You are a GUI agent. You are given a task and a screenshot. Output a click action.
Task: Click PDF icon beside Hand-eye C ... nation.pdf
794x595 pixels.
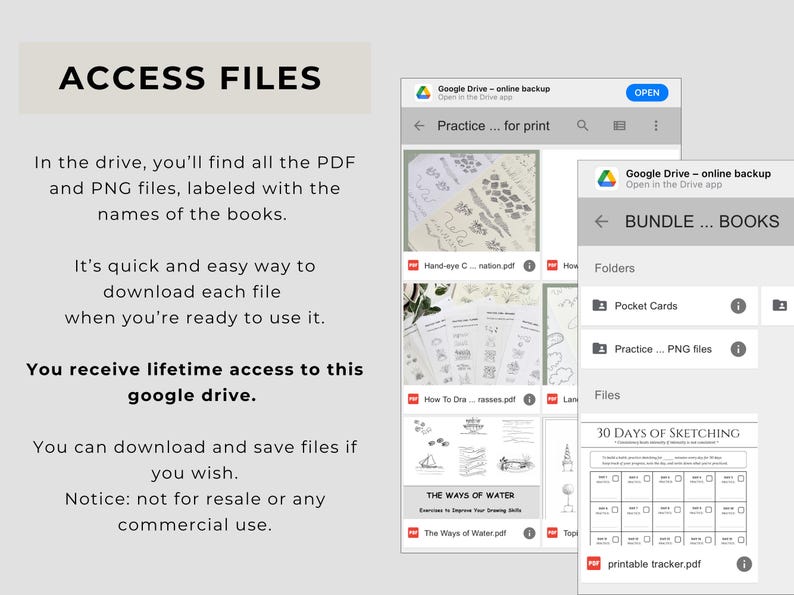pos(413,265)
